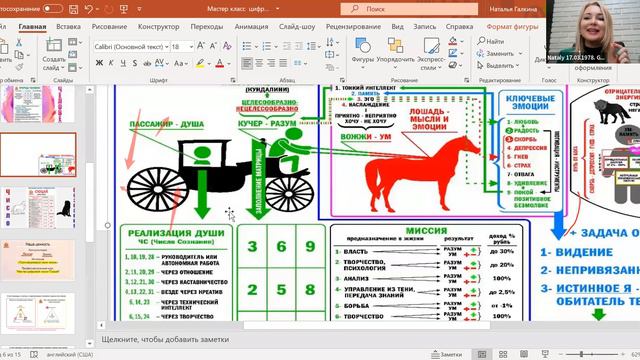The height and width of the screenshot is (360, 640).
Task: Toggle Align Right paragraph button
Action: (271, 63)
